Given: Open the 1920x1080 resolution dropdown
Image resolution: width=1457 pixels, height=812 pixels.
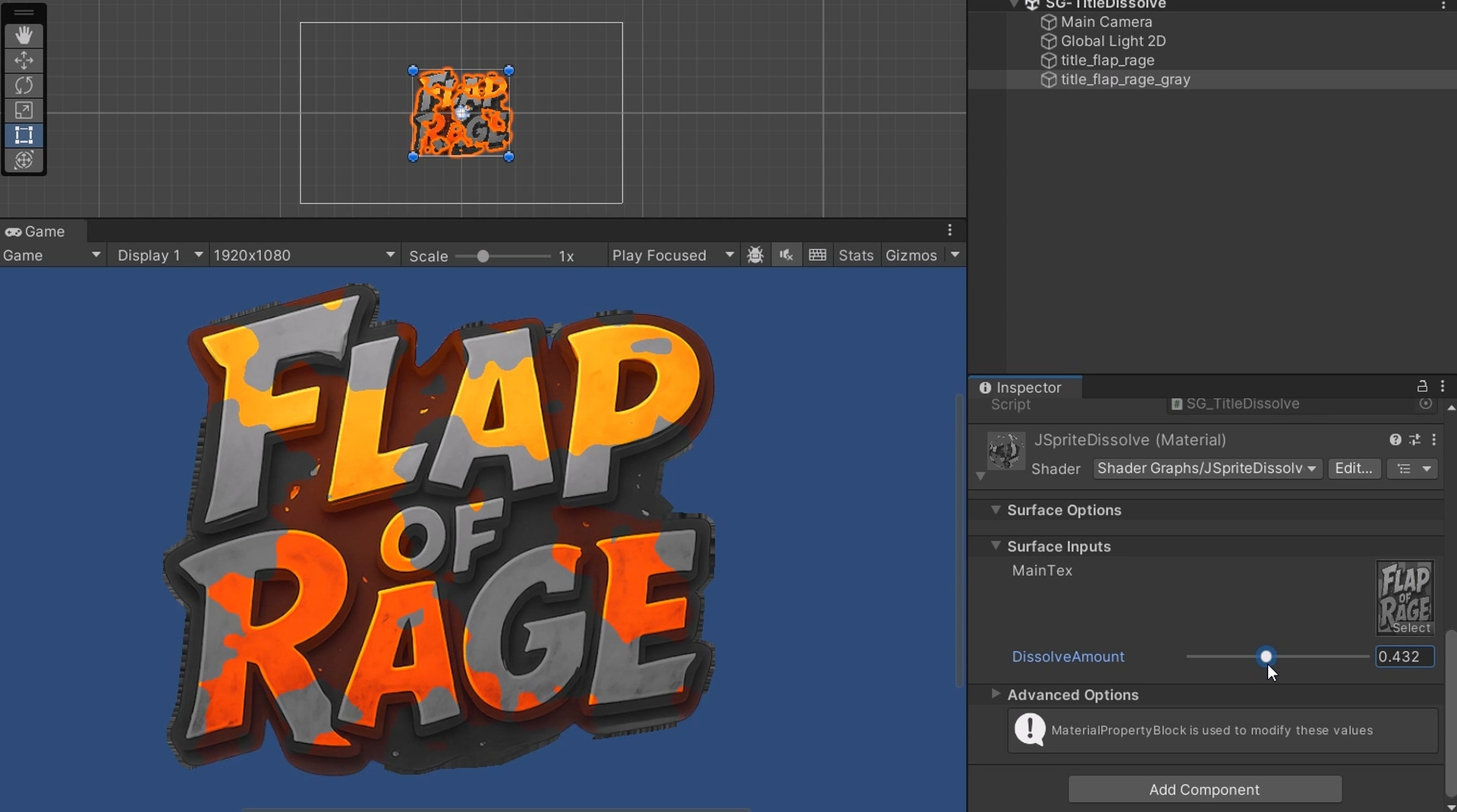Looking at the screenshot, I should (304, 256).
